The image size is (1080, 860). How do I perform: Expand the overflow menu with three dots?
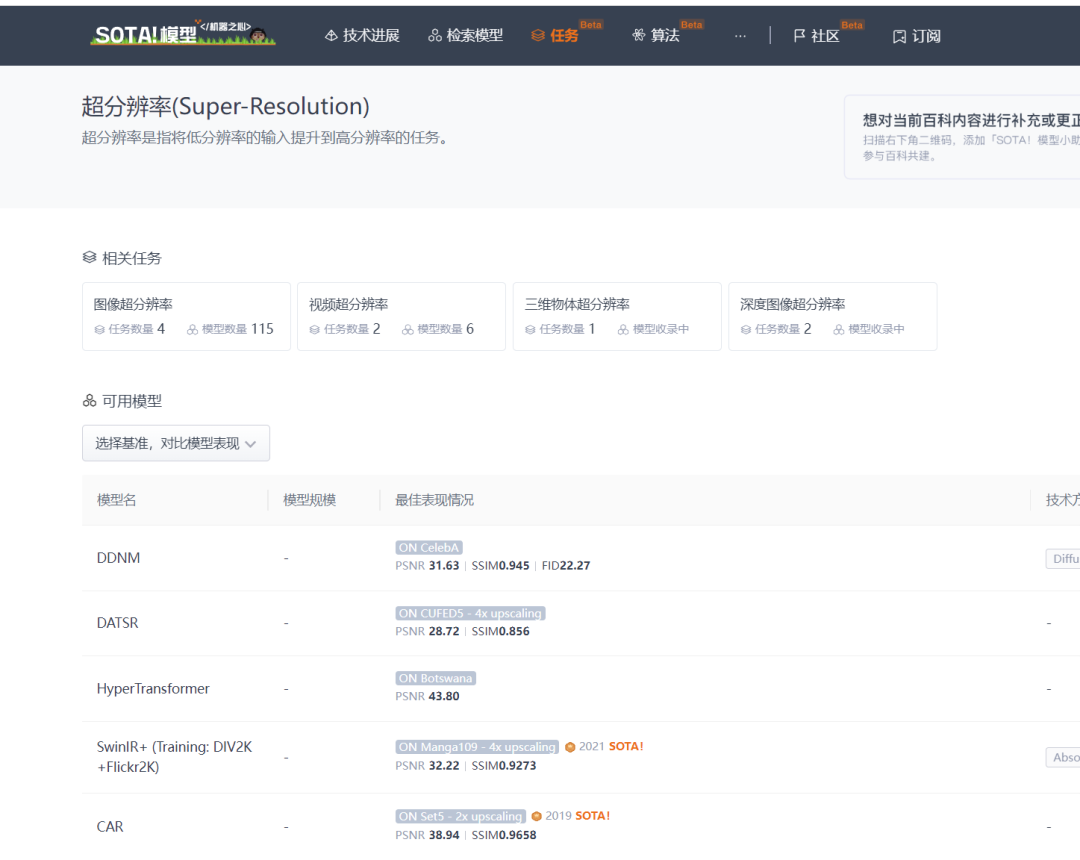click(740, 35)
